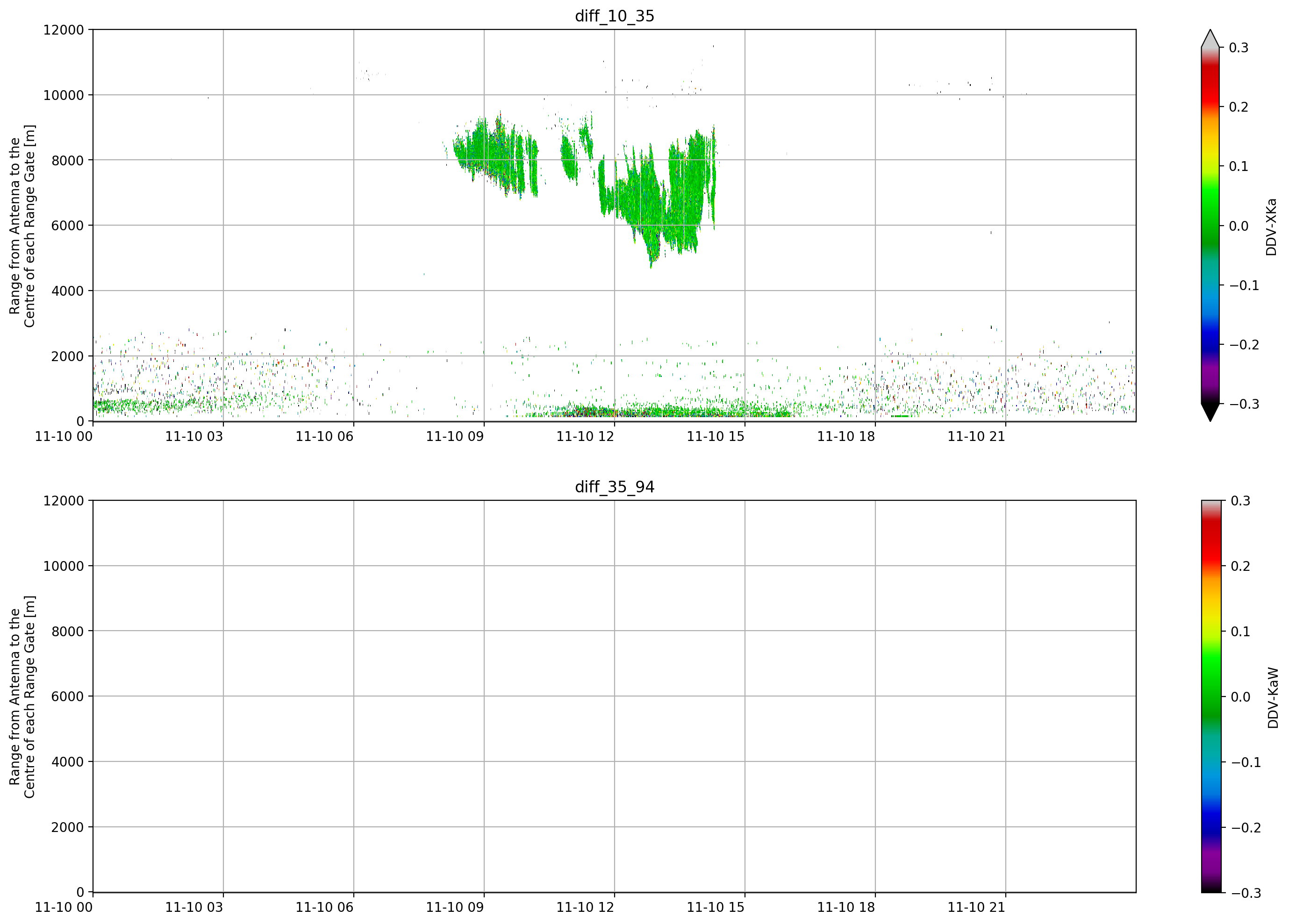Image resolution: width=1289 pixels, height=924 pixels.
Task: Click the 12000 y-tick of diff_35_94 plot
Action: point(64,501)
